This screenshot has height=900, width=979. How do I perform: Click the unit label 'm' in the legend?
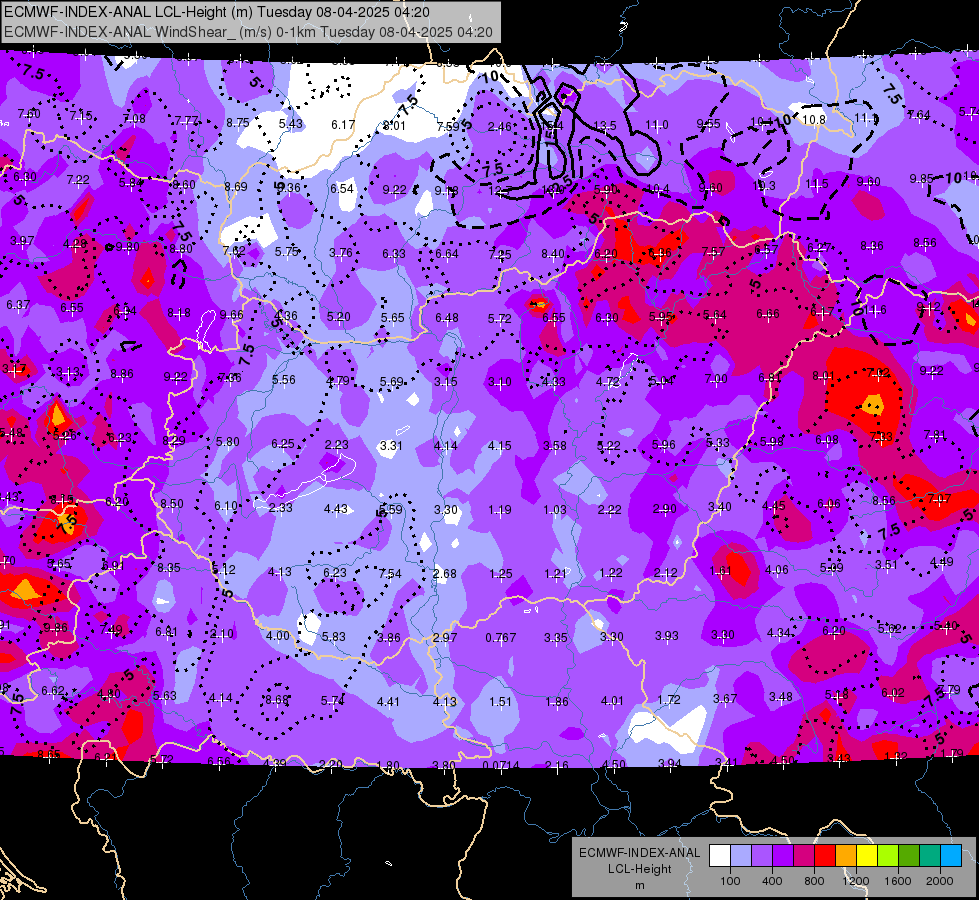(639, 885)
